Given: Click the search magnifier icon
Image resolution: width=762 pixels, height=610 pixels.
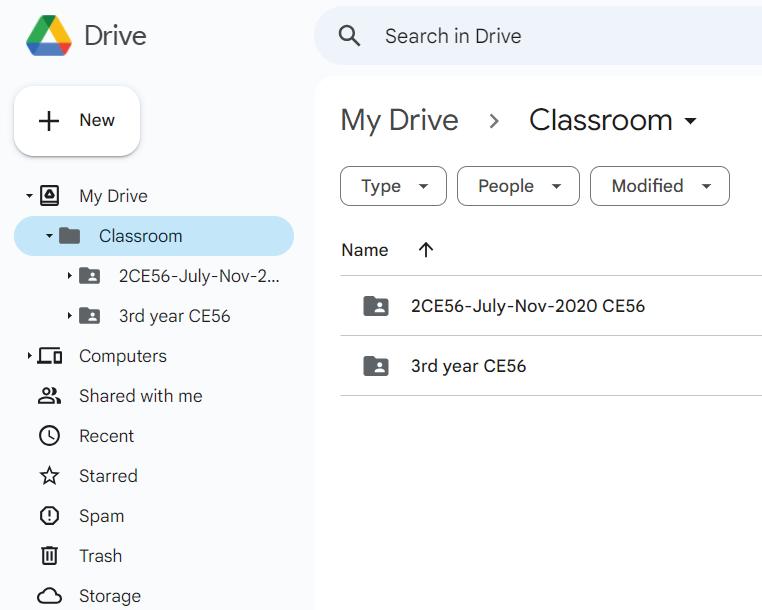Looking at the screenshot, I should click(349, 36).
